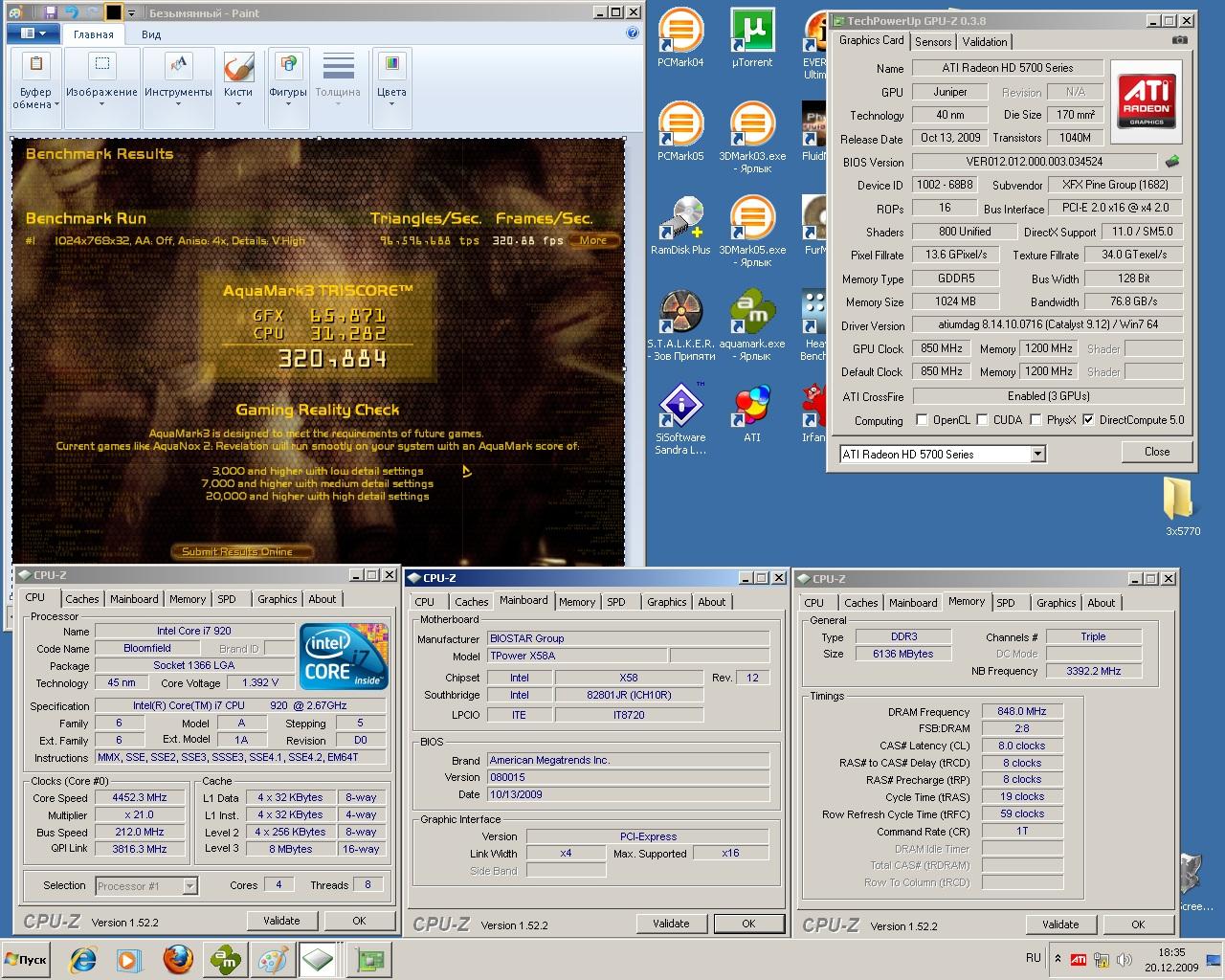This screenshot has width=1225, height=980.
Task: Select aquamark.exe shortcut icon
Action: pos(752,325)
